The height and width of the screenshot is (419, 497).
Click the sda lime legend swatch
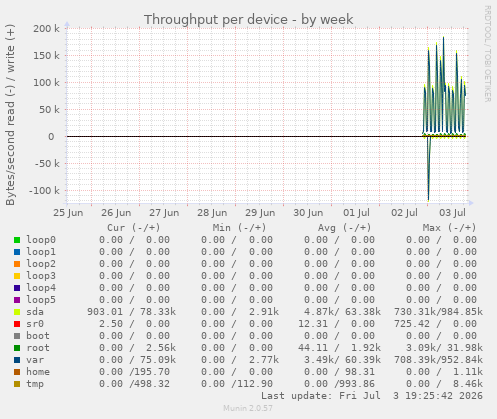point(17,312)
